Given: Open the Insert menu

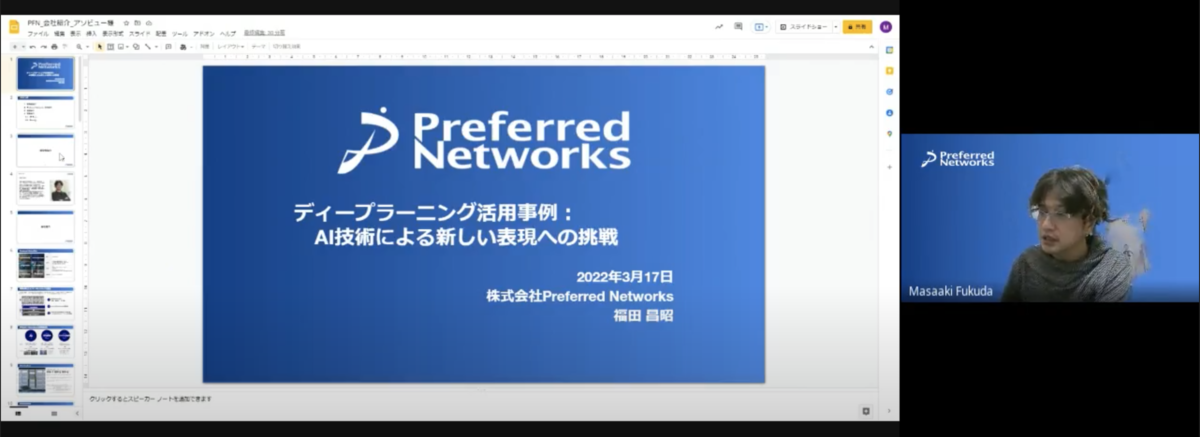Looking at the screenshot, I should pyautogui.click(x=91, y=33).
